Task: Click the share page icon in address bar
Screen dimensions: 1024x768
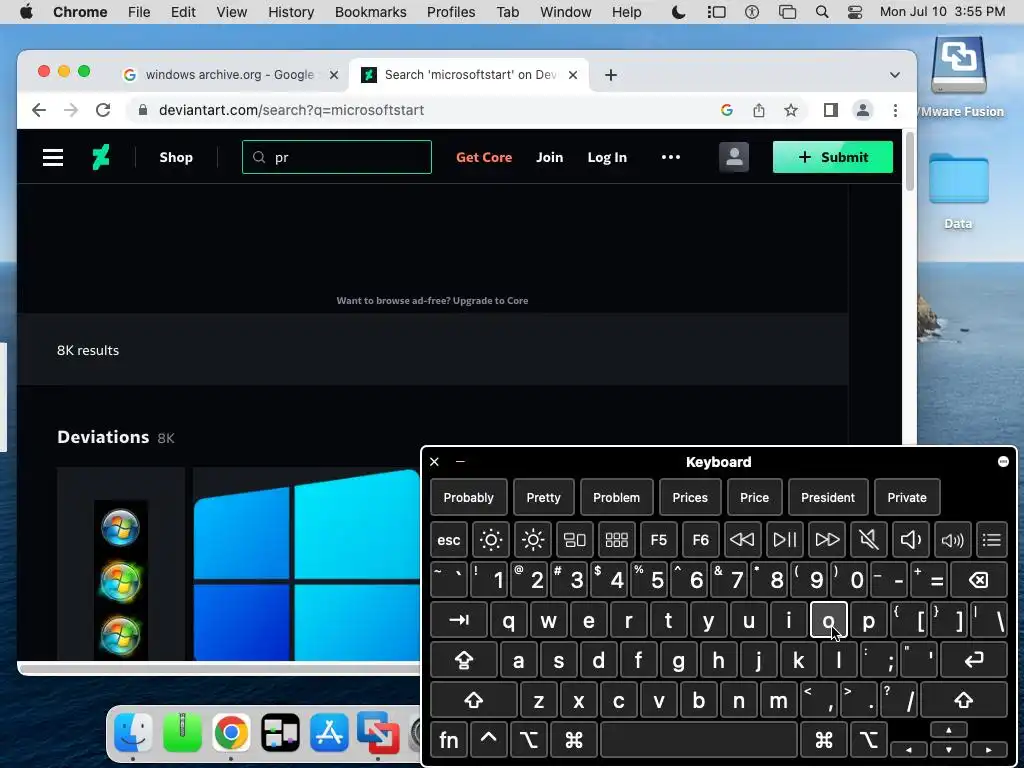Action: [x=759, y=110]
